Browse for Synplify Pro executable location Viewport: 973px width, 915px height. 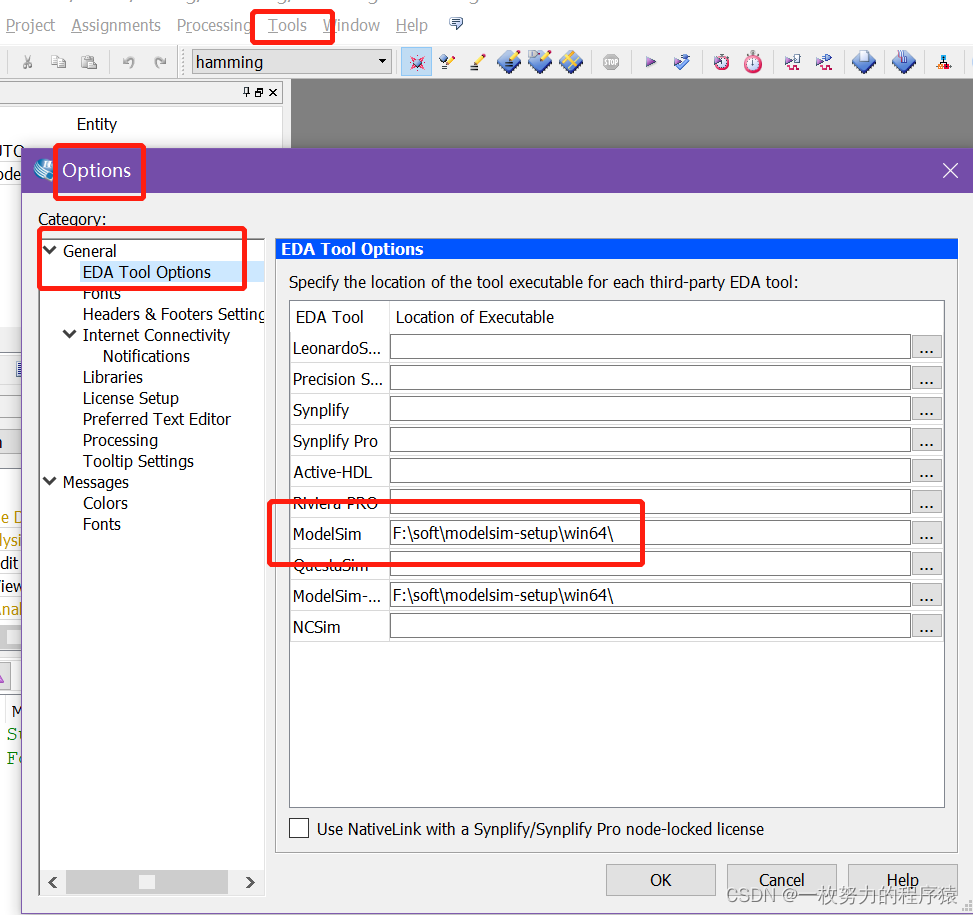tap(926, 440)
